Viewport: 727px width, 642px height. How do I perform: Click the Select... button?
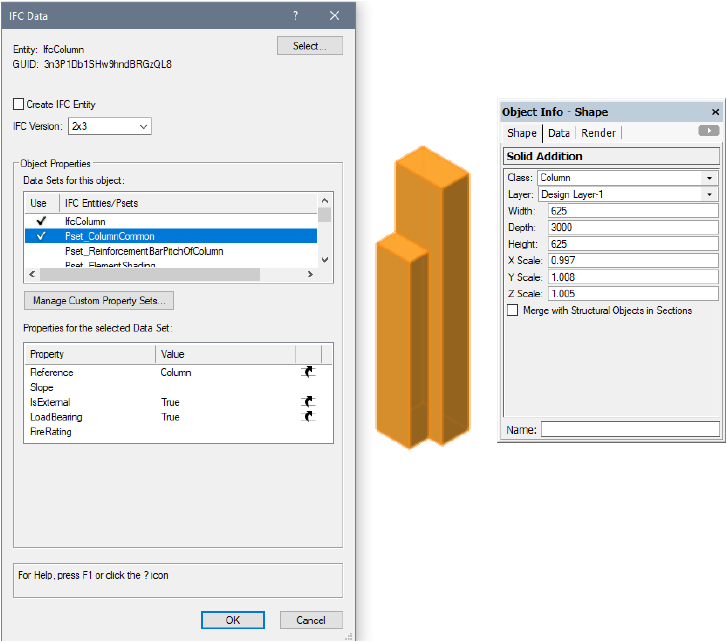(x=310, y=46)
